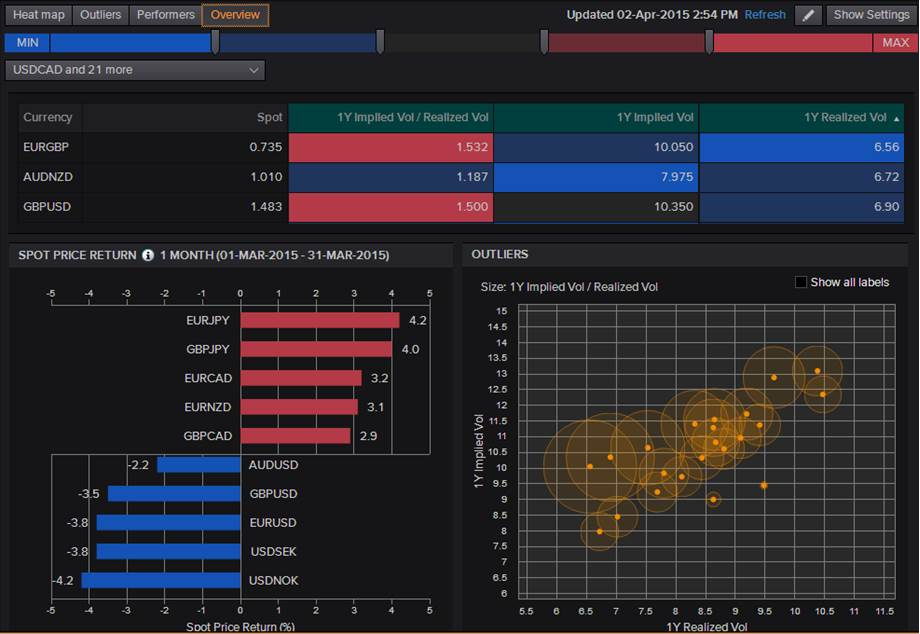The image size is (920, 634).
Task: Click the last slider handle near MAX
Action: [x=709, y=42]
